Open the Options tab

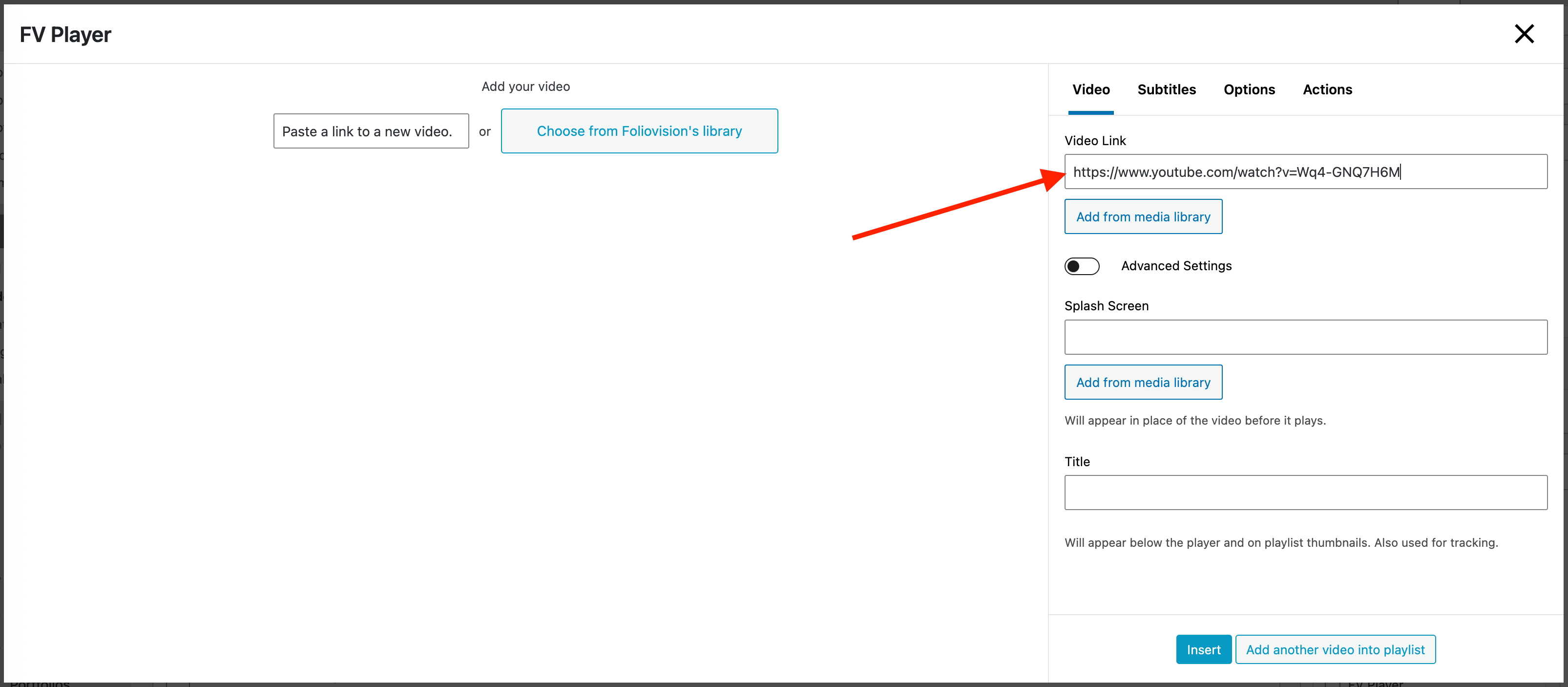point(1249,89)
